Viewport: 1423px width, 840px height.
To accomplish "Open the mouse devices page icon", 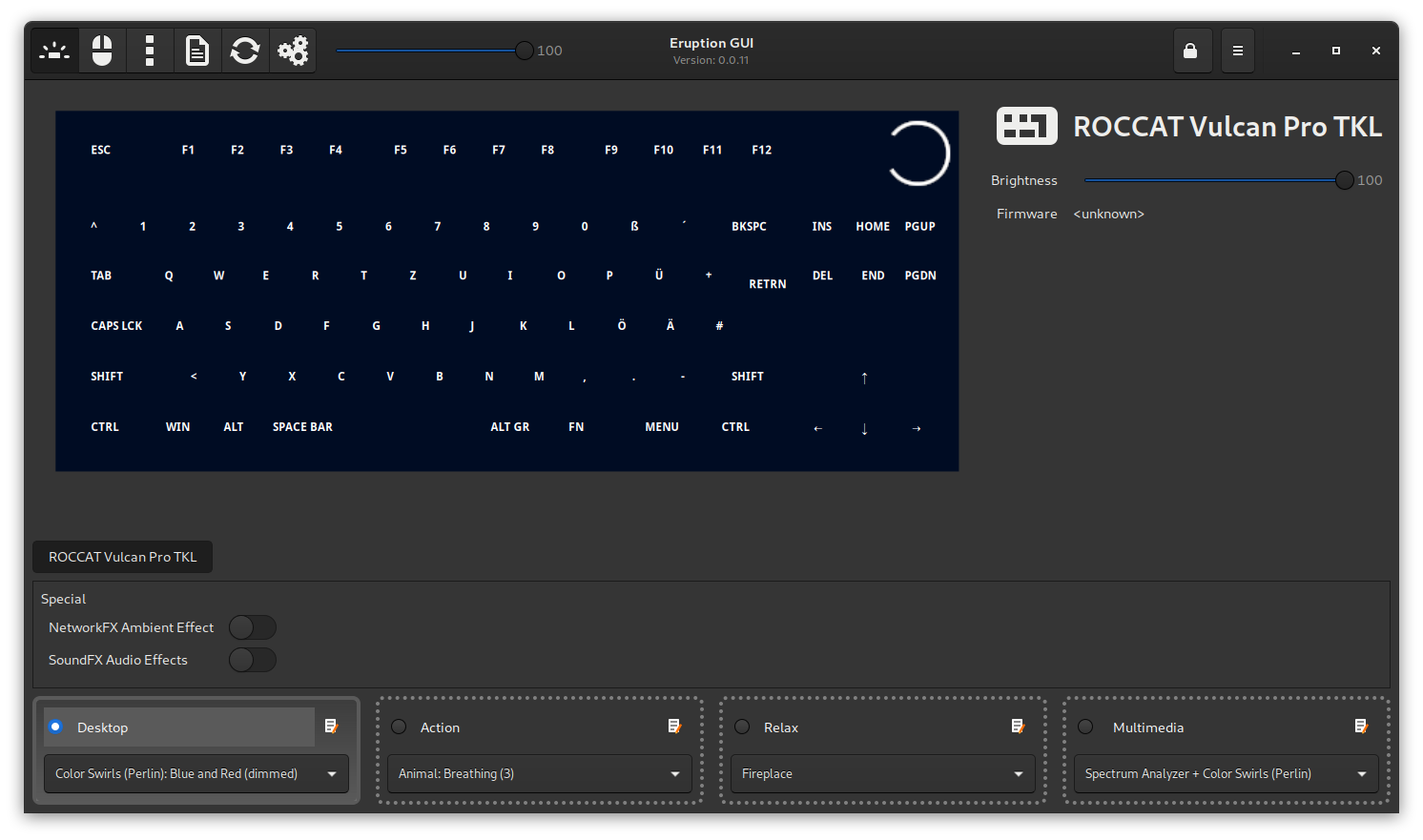I will (102, 51).
